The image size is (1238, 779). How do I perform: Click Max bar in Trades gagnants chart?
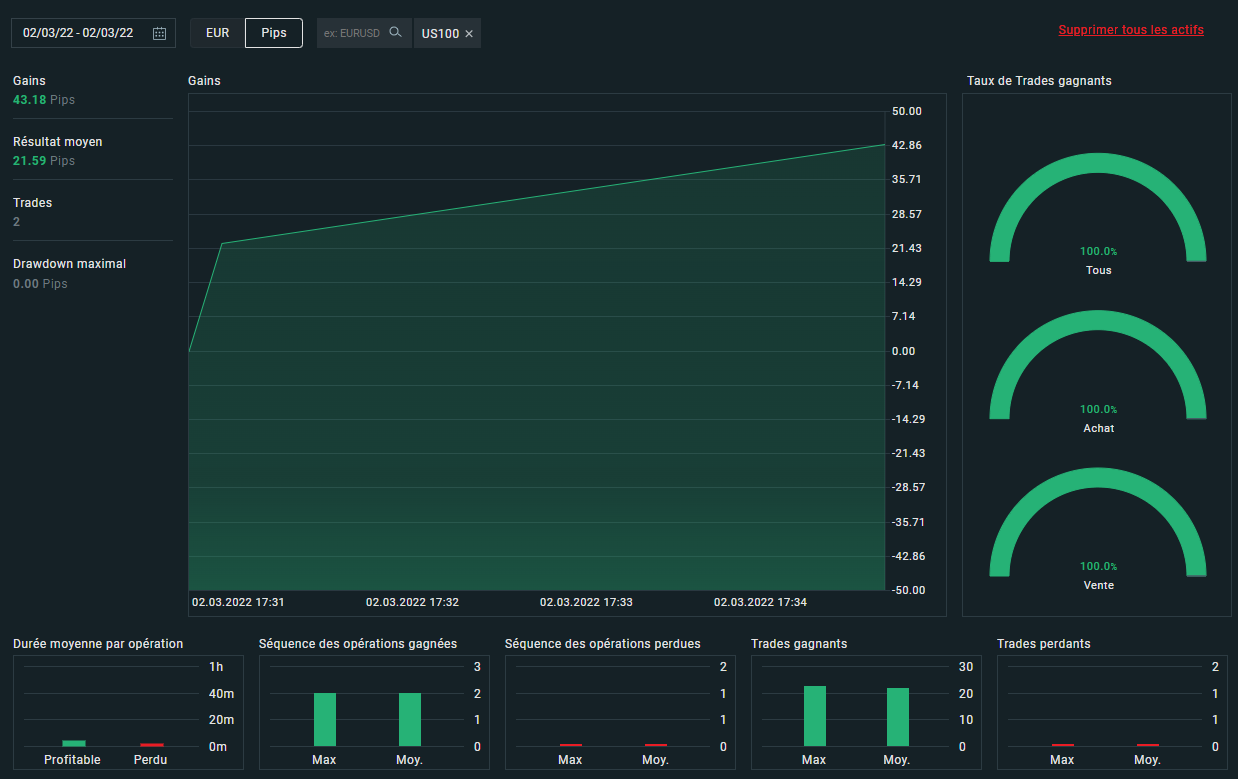pyautogui.click(x=814, y=716)
